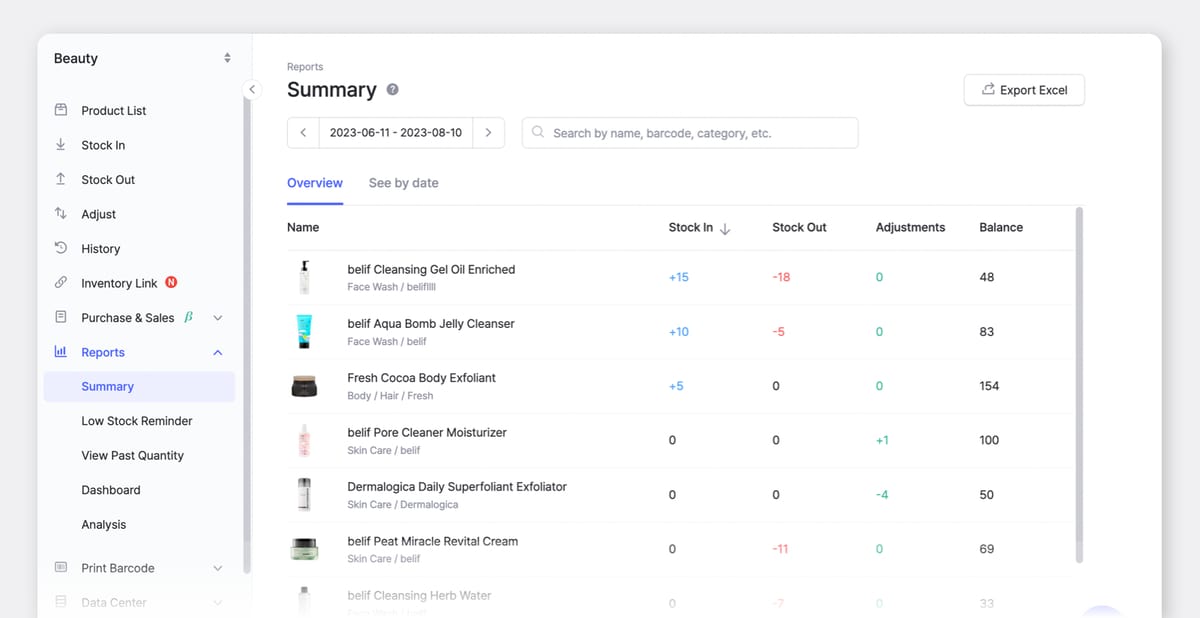Viewport: 1200px width, 618px height.
Task: Select the Stock In sidebar icon
Action: click(62, 144)
